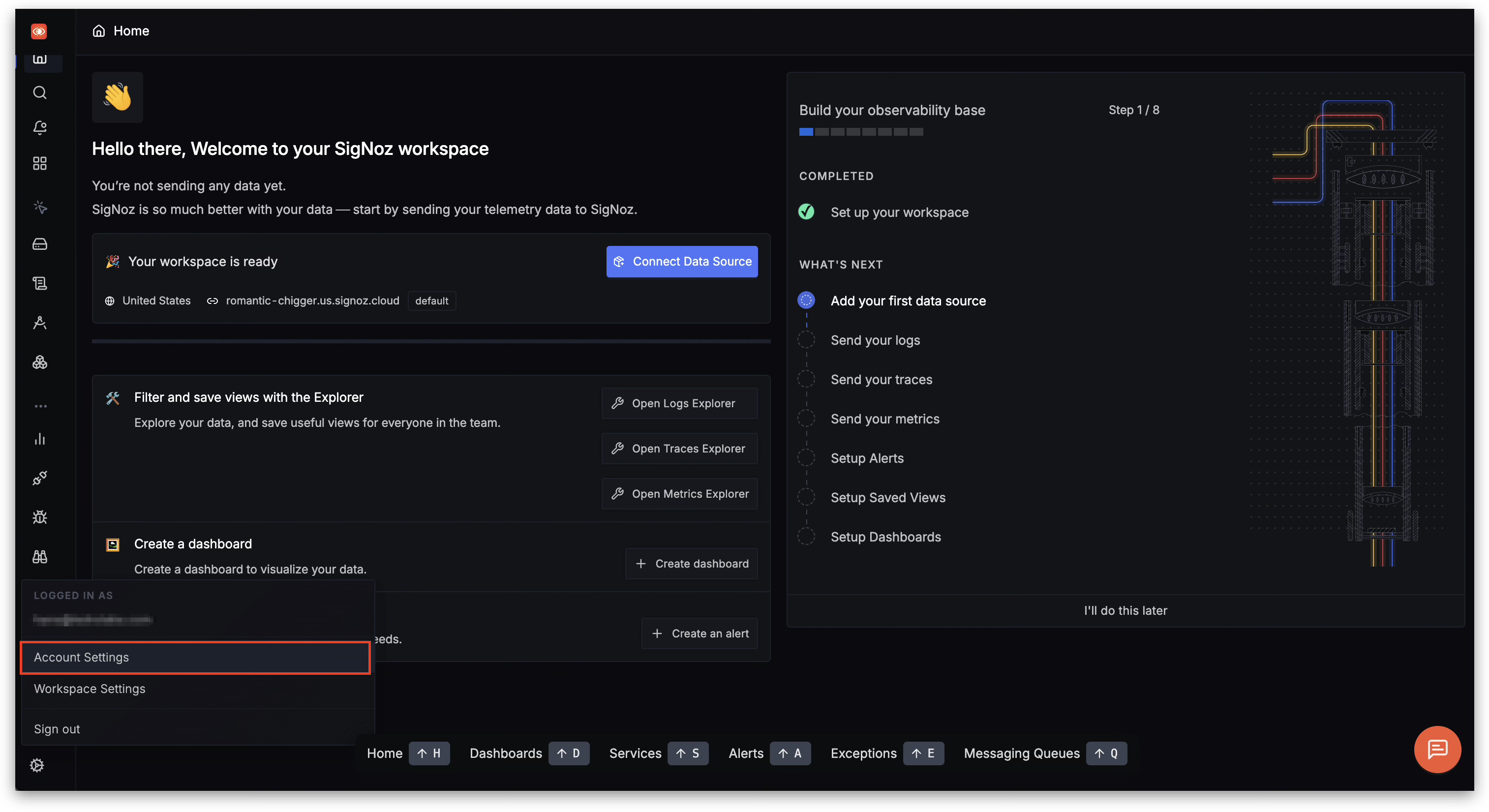Select Workspace Settings menu entry

pyautogui.click(x=90, y=689)
